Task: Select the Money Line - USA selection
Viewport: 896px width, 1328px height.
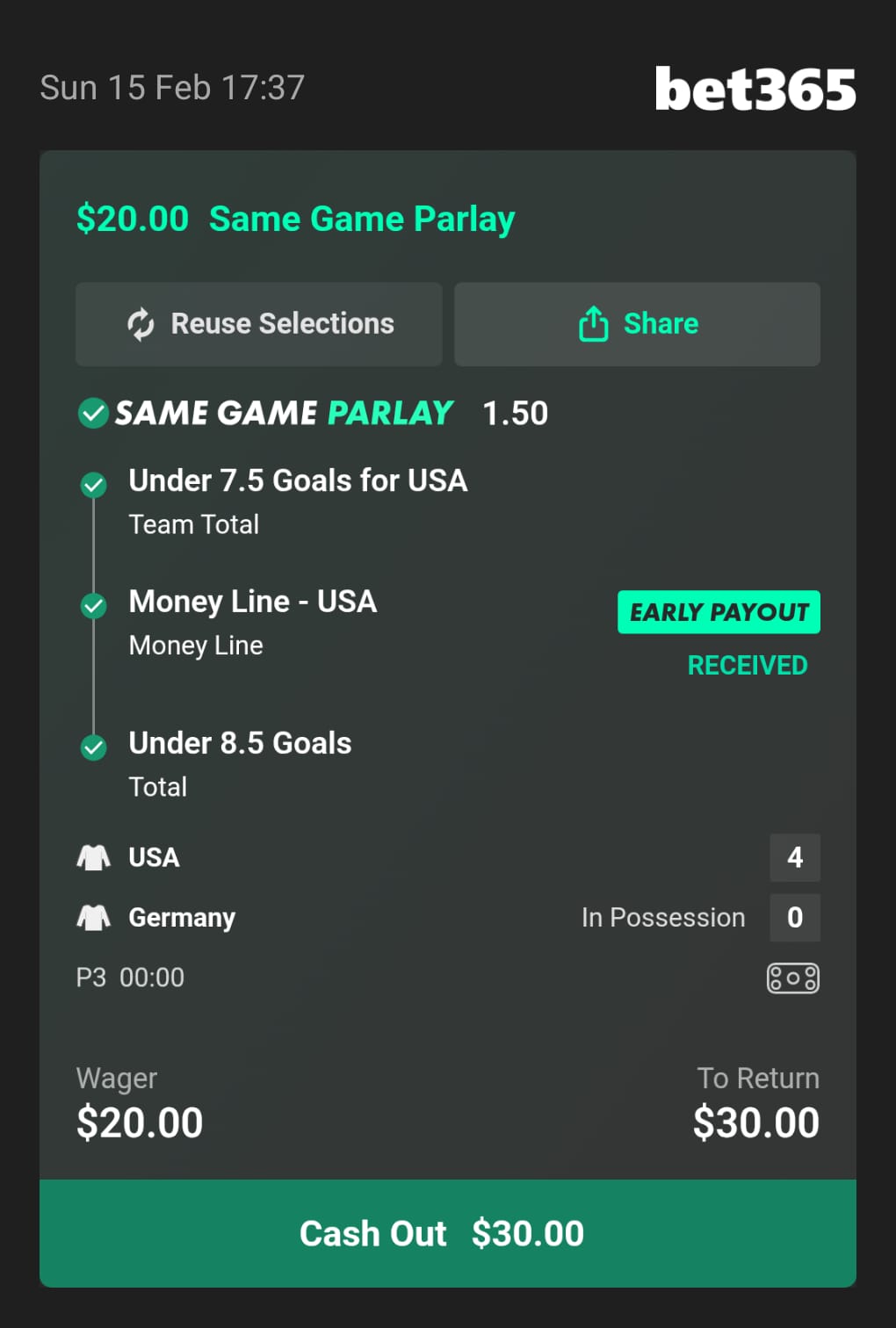Action: pyautogui.click(x=253, y=603)
